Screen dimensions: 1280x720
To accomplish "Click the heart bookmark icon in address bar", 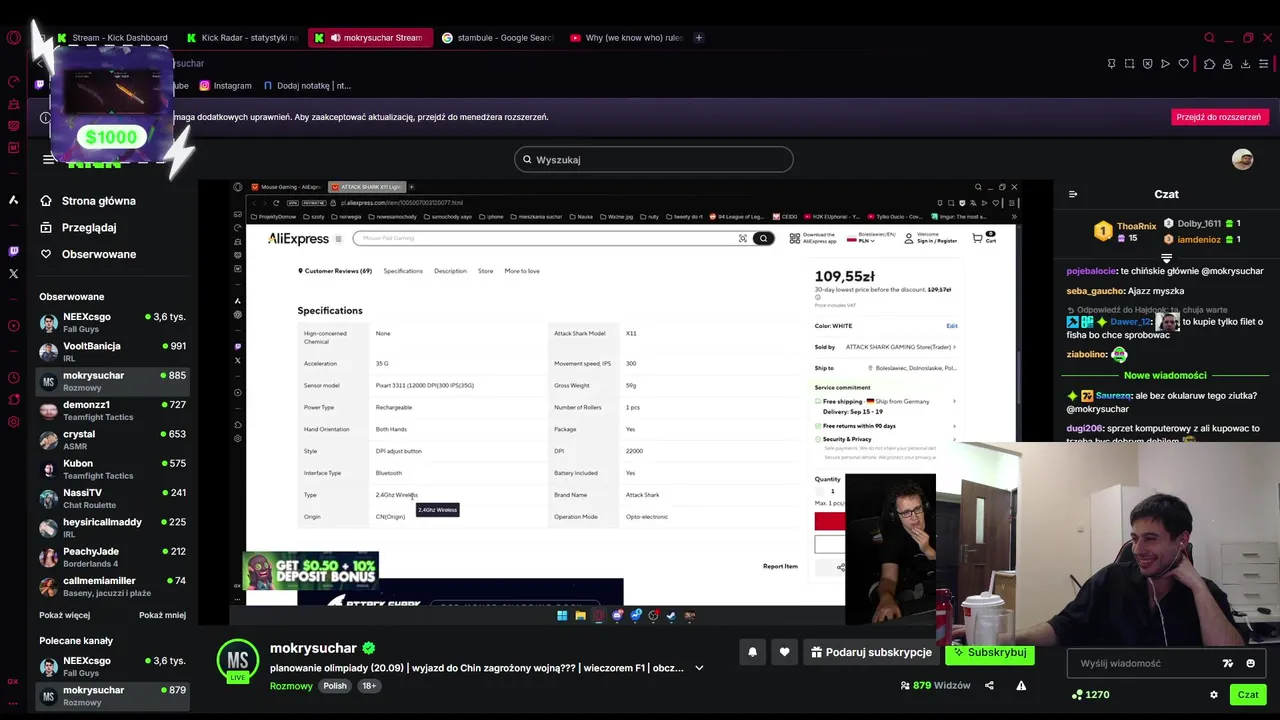I will coord(1183,64).
